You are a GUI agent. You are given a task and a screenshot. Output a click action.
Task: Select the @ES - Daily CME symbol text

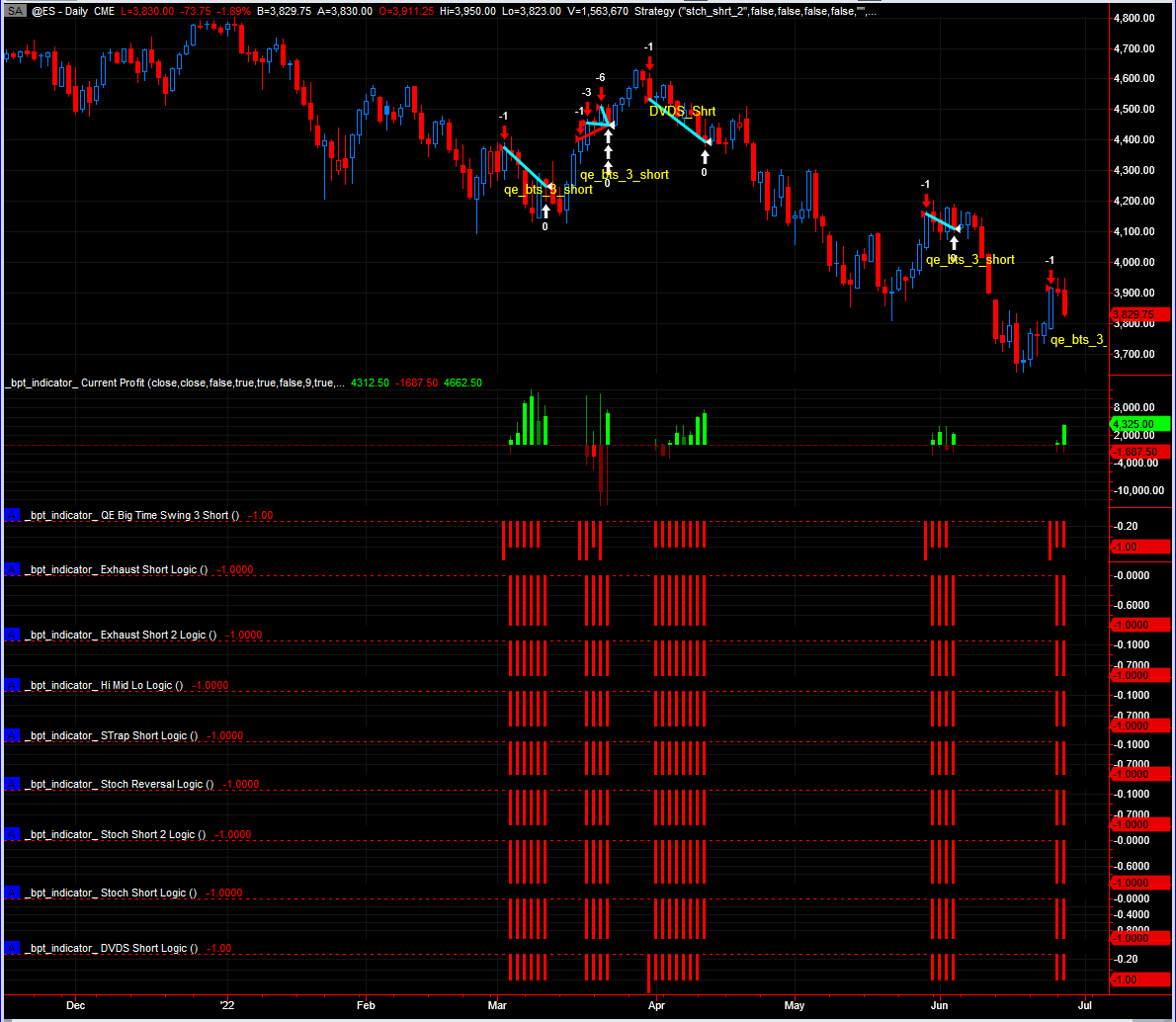coord(73,11)
